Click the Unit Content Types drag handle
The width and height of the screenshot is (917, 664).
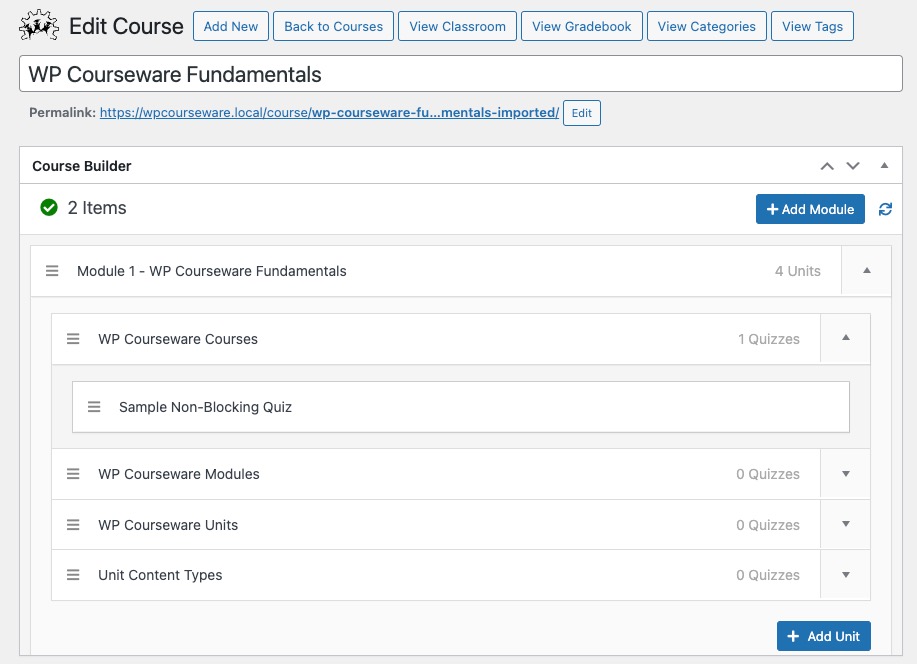pyautogui.click(x=73, y=574)
